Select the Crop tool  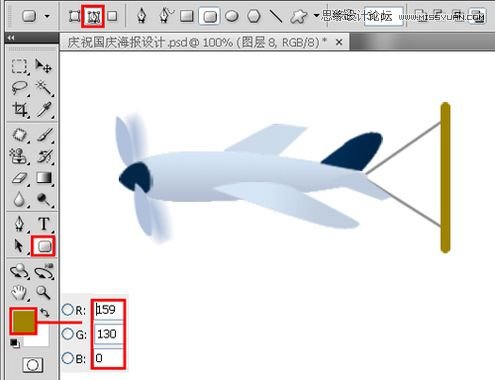point(20,110)
